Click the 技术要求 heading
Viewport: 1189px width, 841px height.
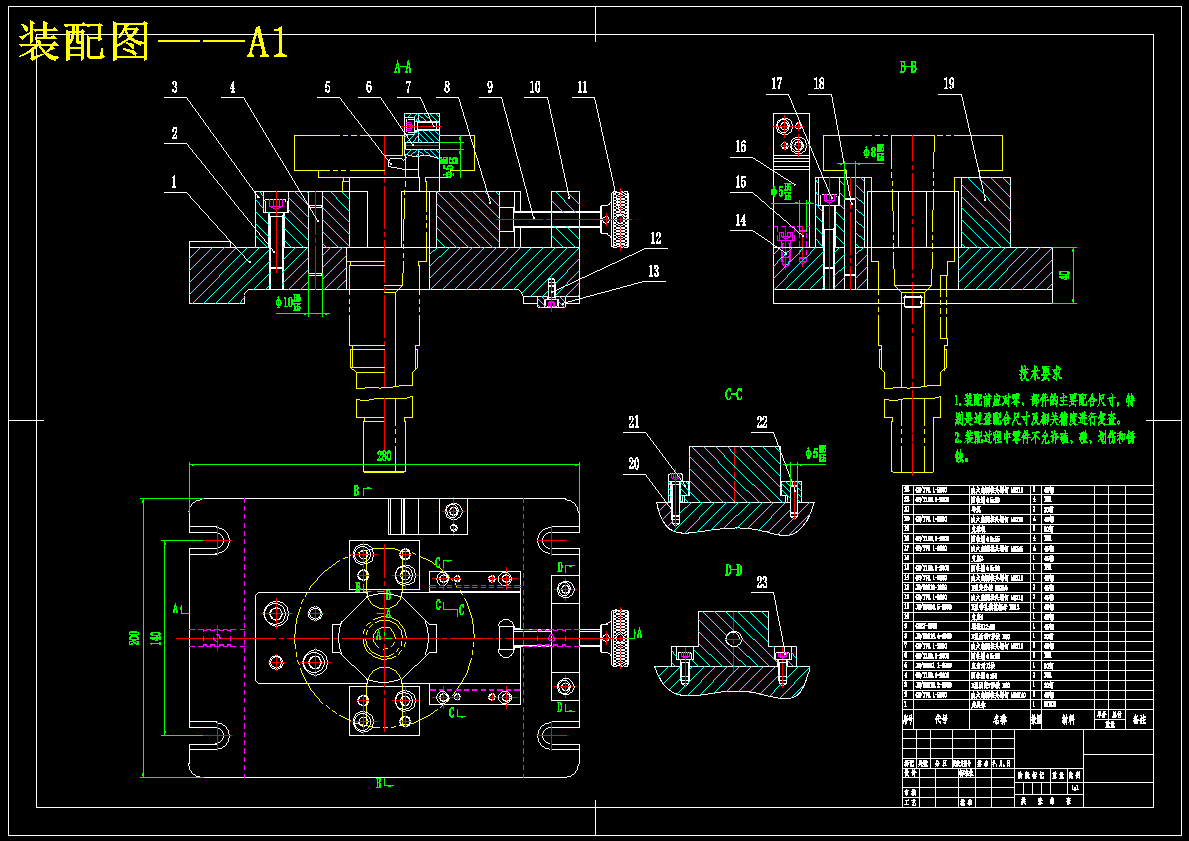(x=1040, y=373)
